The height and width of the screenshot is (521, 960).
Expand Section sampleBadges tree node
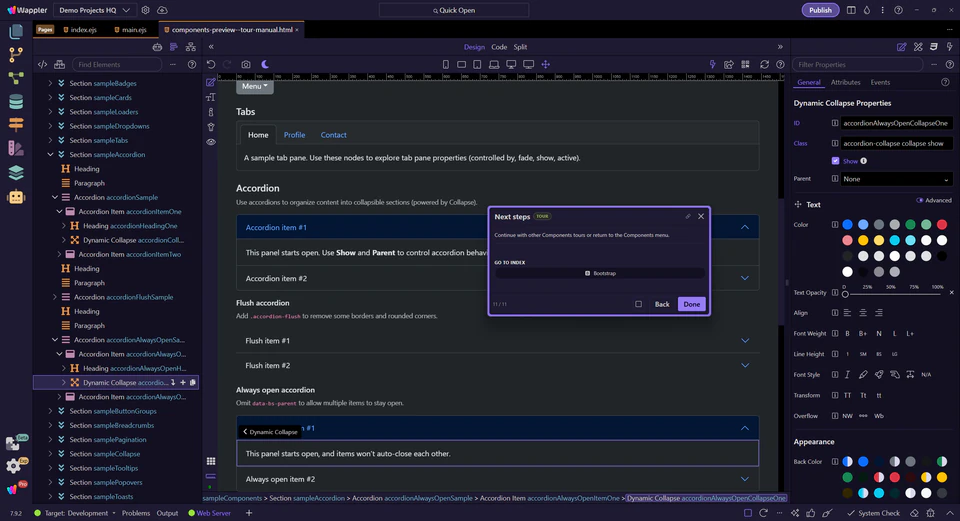50,83
